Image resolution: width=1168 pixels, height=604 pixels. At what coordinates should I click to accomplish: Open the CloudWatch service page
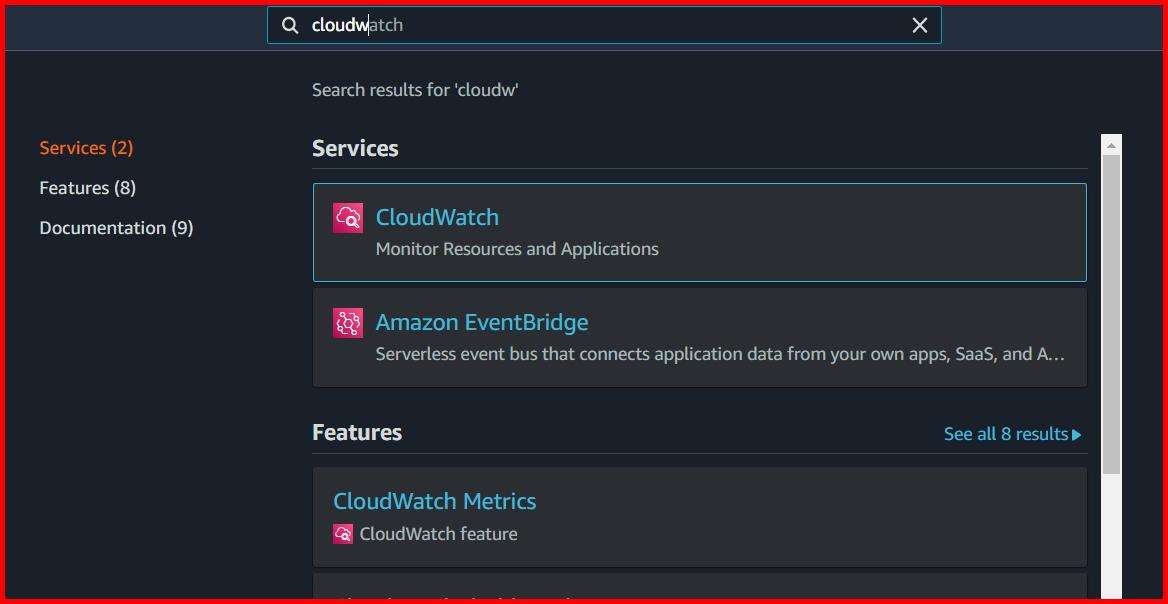click(437, 217)
